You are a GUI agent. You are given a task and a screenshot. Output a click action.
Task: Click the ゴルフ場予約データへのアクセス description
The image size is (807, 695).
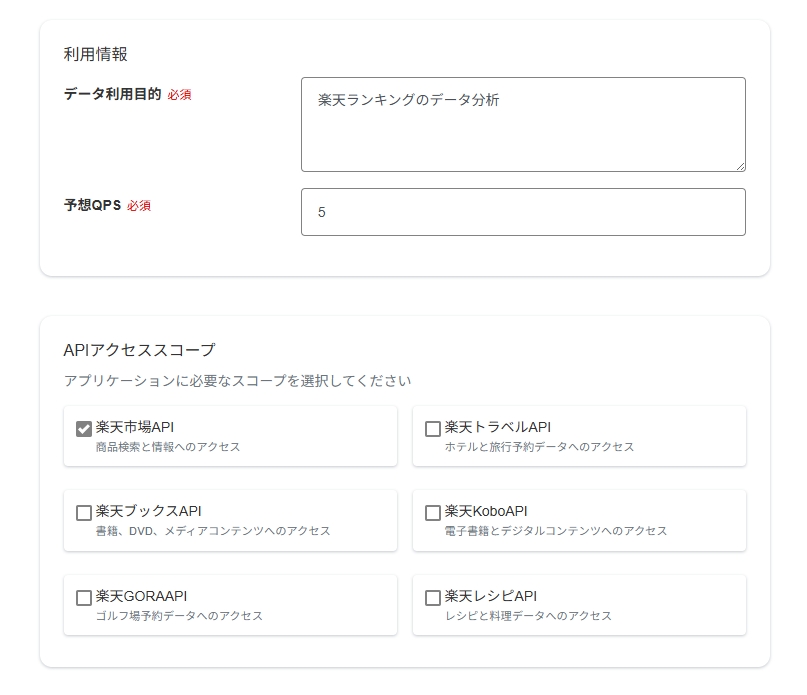point(179,616)
